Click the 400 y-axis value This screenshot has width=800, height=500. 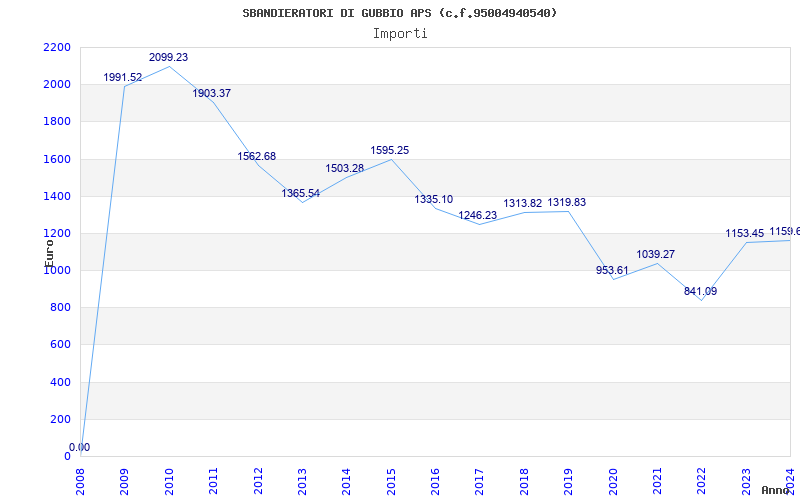pyautogui.click(x=60, y=382)
